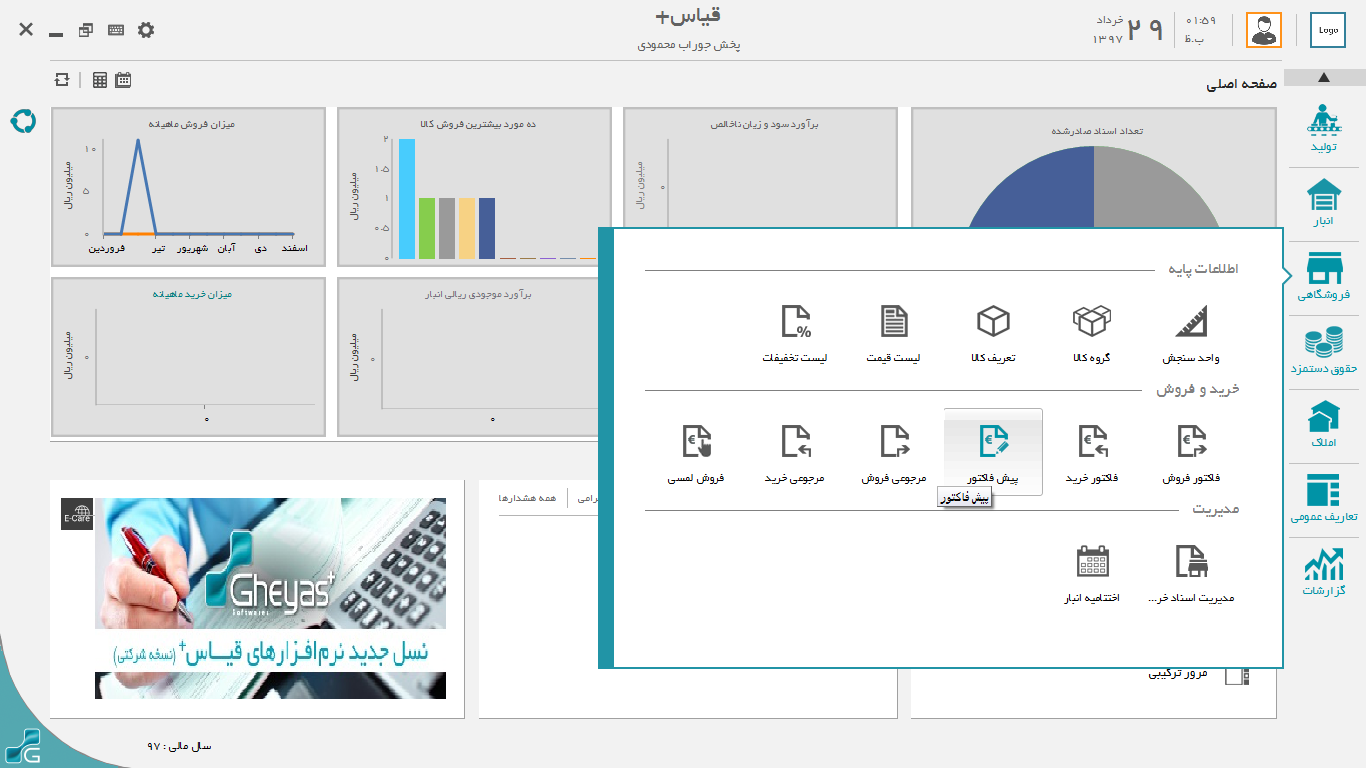Click the date display ۲۹ خرداد
Image resolution: width=1366 pixels, height=768 pixels.
point(1128,30)
